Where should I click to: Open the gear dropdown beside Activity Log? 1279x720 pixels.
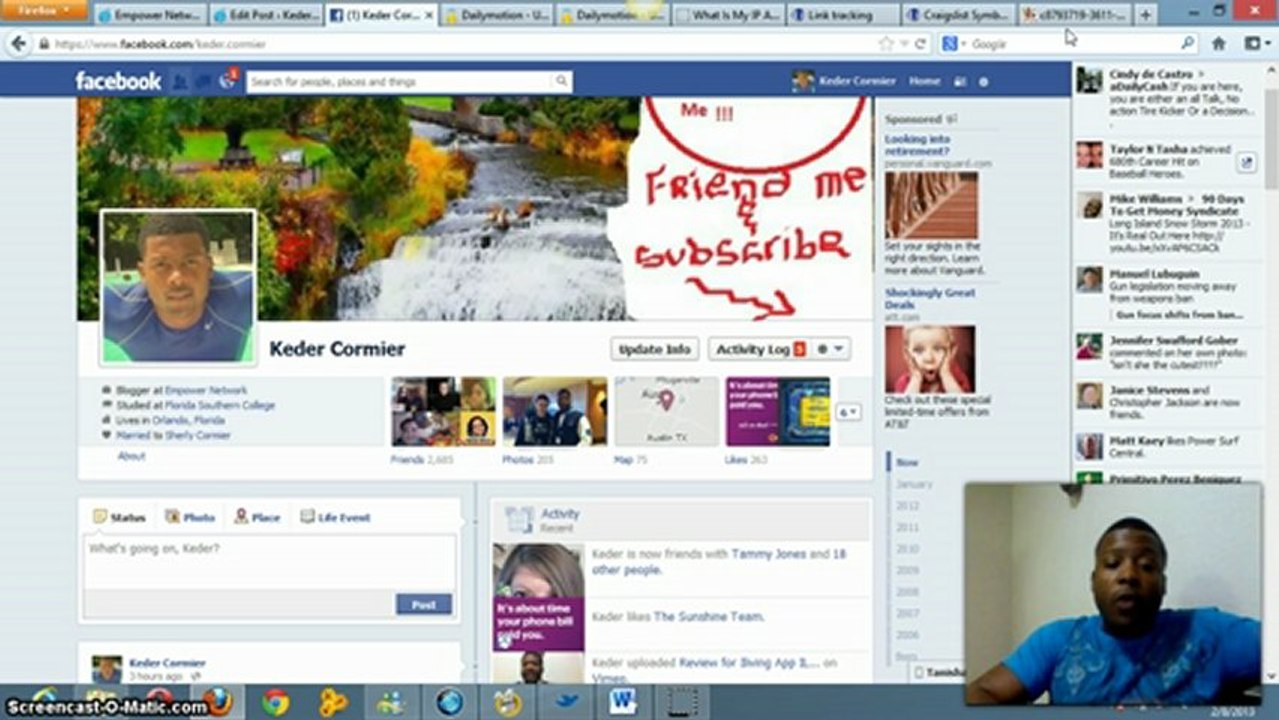click(x=833, y=349)
